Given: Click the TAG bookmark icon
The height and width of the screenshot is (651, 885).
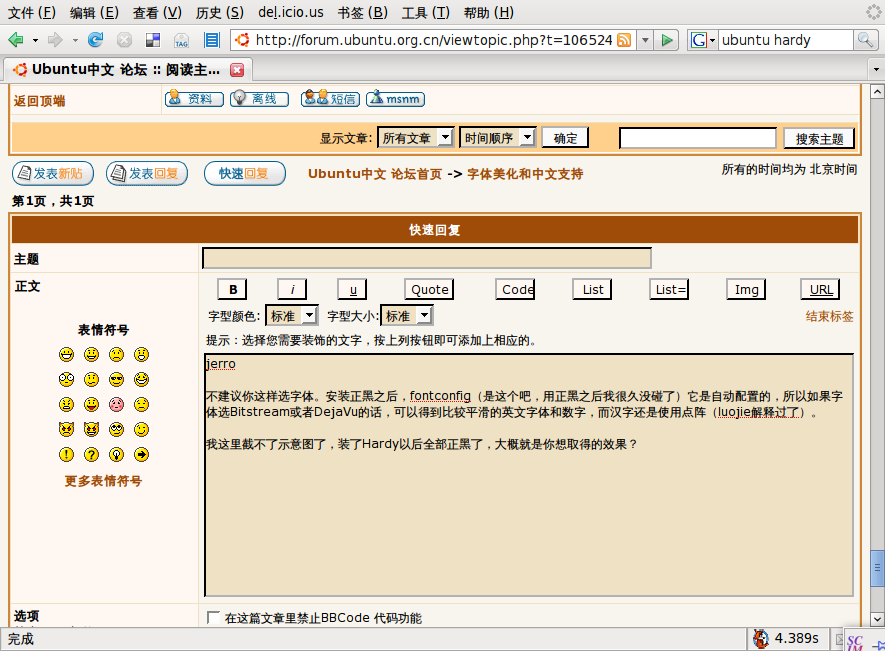Looking at the screenshot, I should pyautogui.click(x=182, y=40).
